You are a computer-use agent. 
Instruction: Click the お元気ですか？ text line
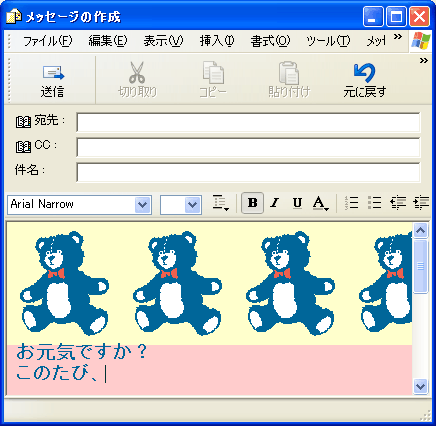[82, 352]
